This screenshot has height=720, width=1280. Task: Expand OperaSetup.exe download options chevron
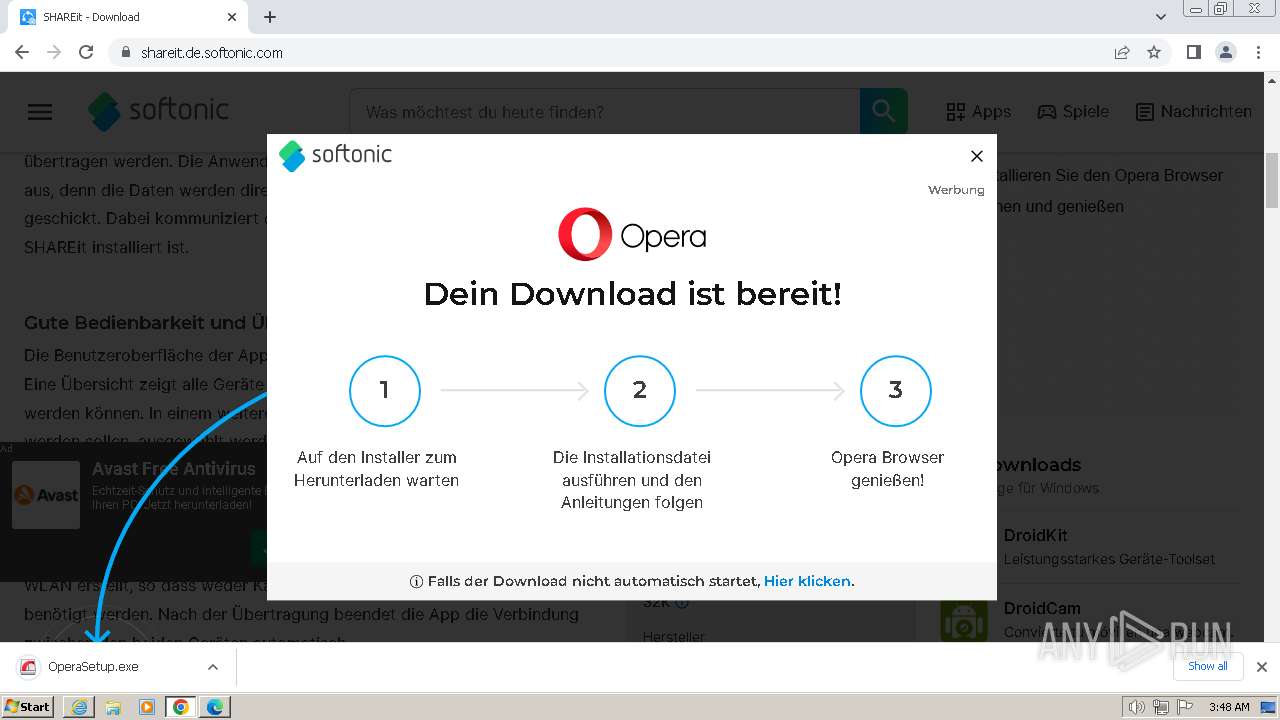[x=213, y=667]
